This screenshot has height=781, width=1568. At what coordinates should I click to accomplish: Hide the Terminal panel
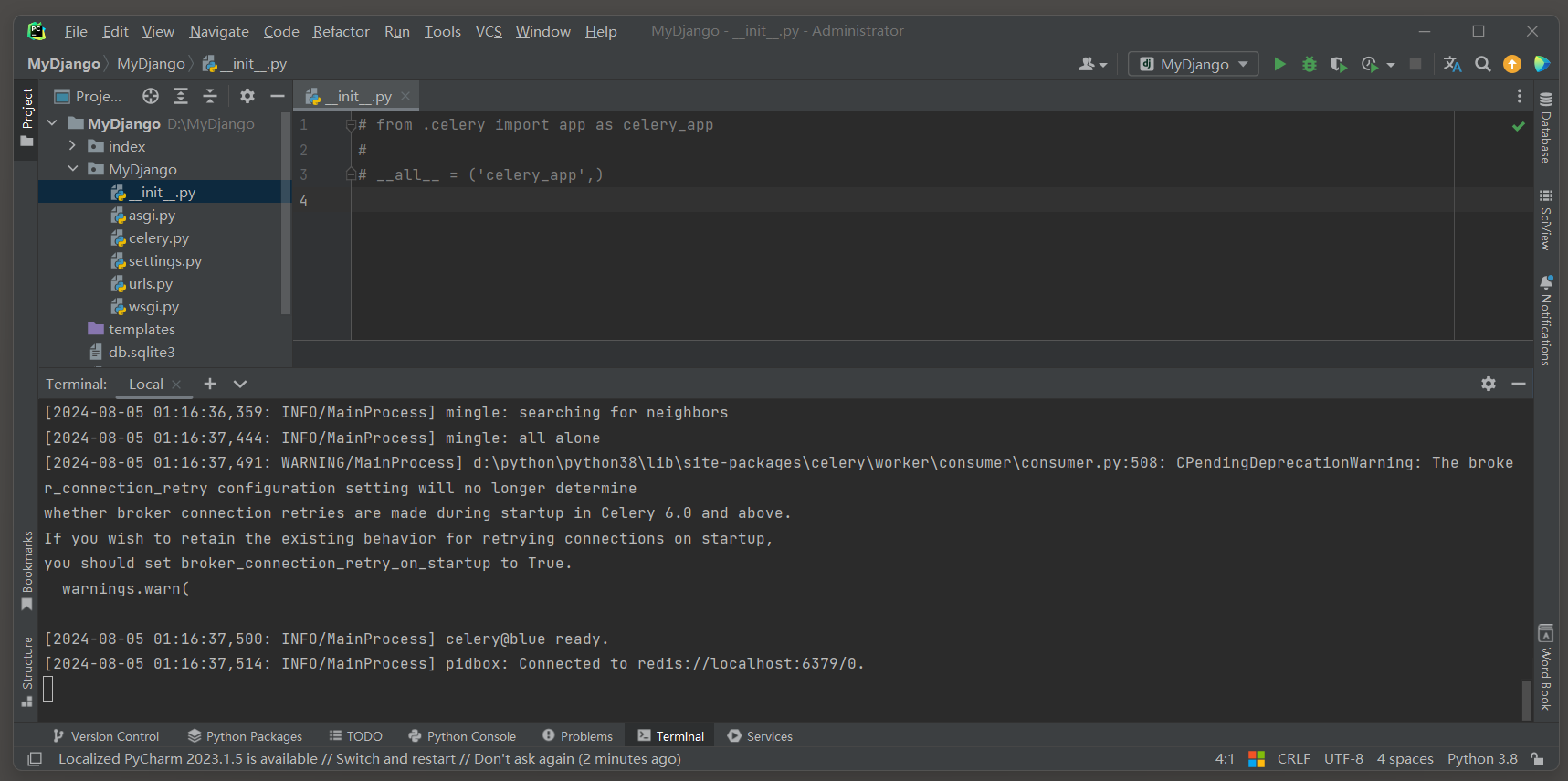pos(1519,384)
